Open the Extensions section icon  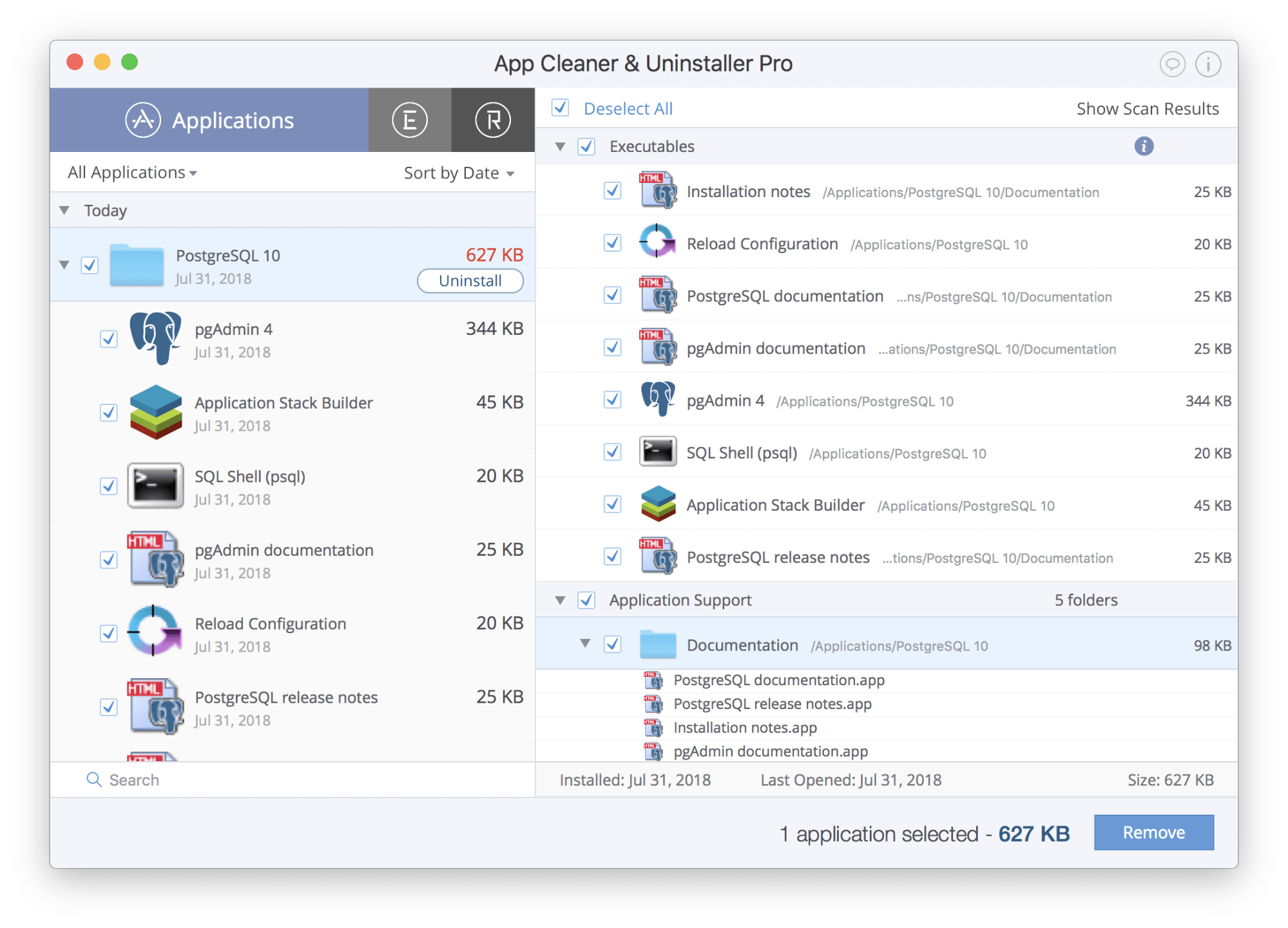[410, 120]
